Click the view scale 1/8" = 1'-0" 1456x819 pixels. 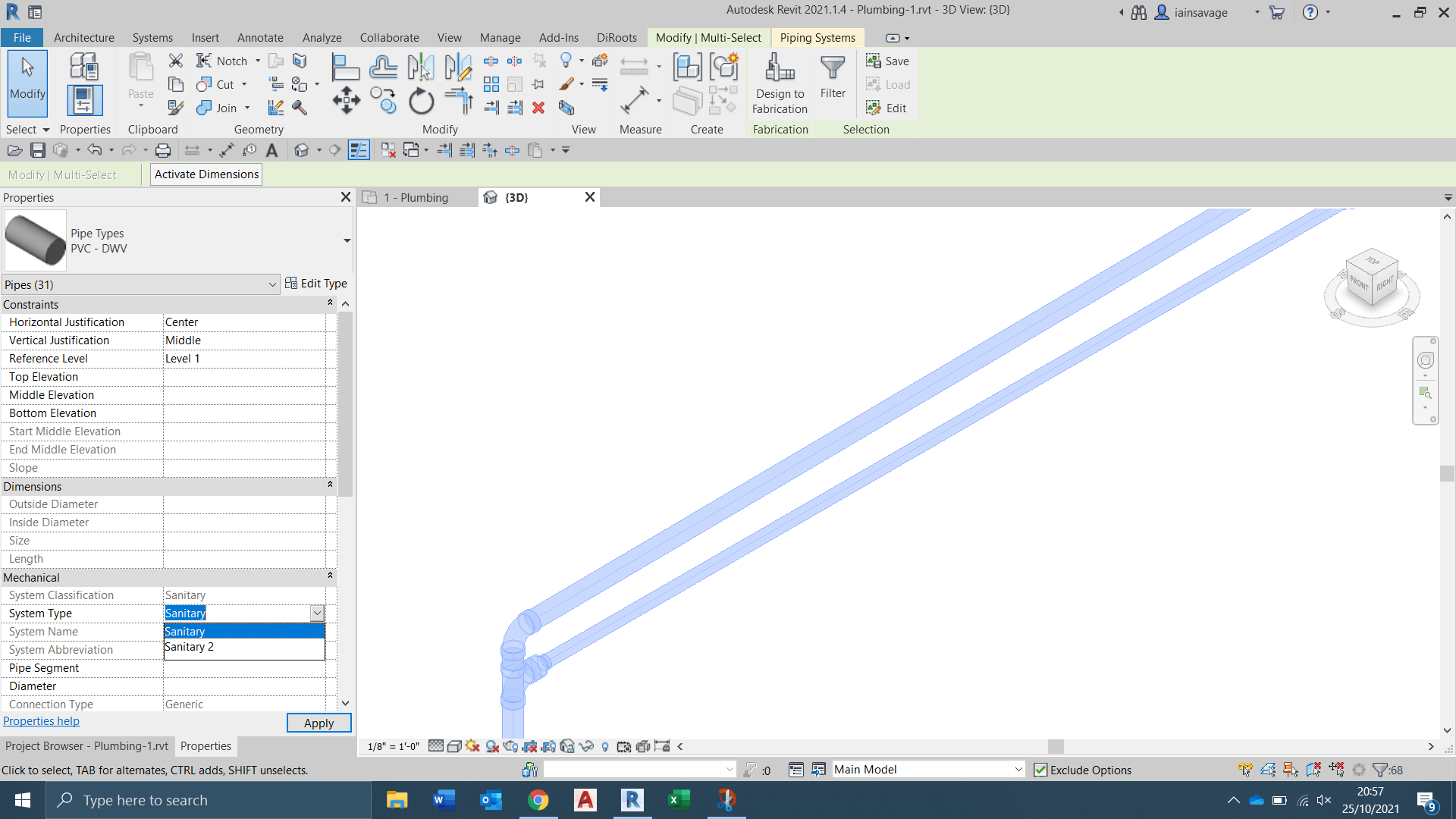pos(393,746)
